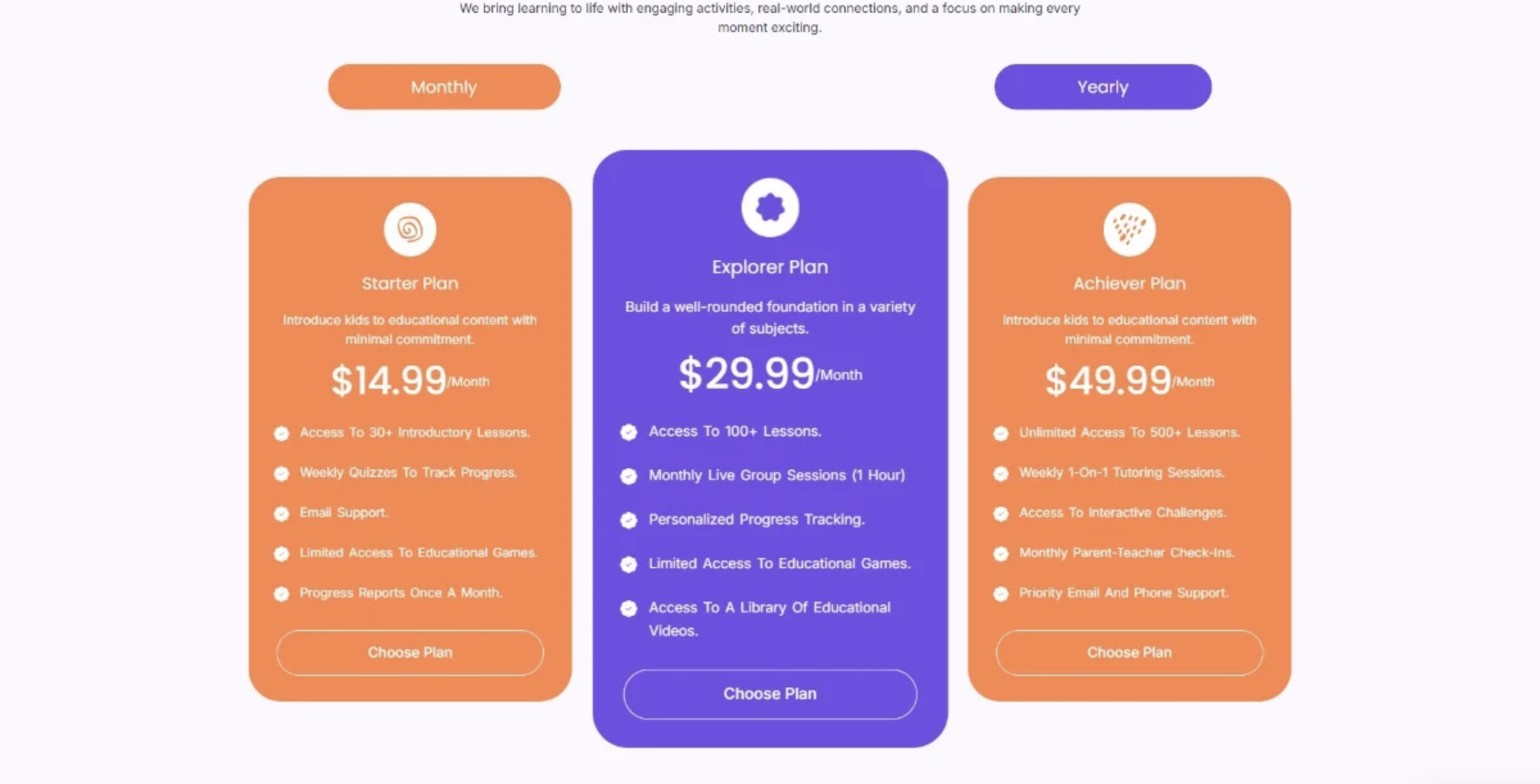Click checkmark next to Weekly Quizzes To Track Progress
The image size is (1540, 784).
click(x=282, y=474)
